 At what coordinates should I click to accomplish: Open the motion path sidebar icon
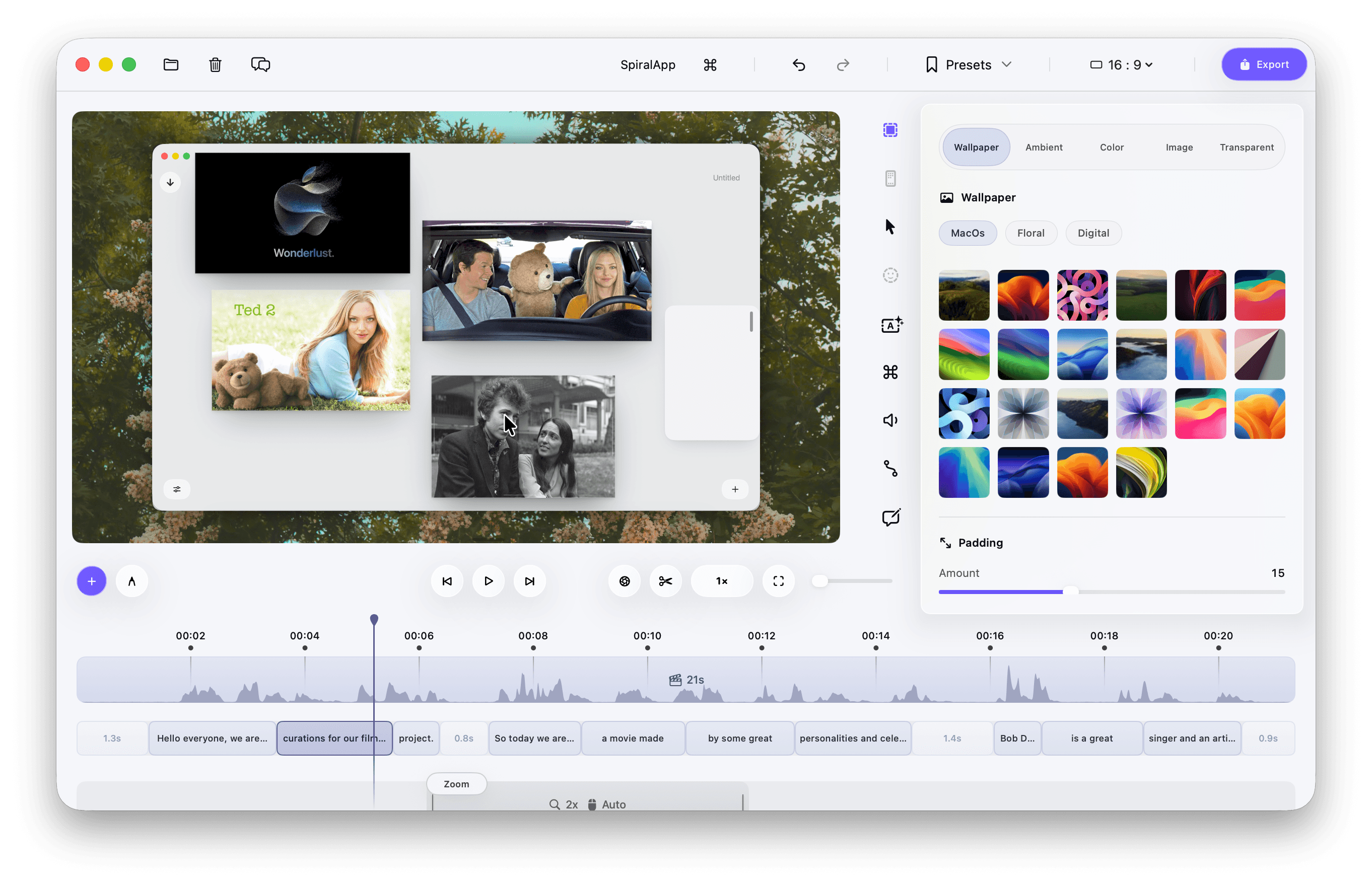tap(890, 468)
